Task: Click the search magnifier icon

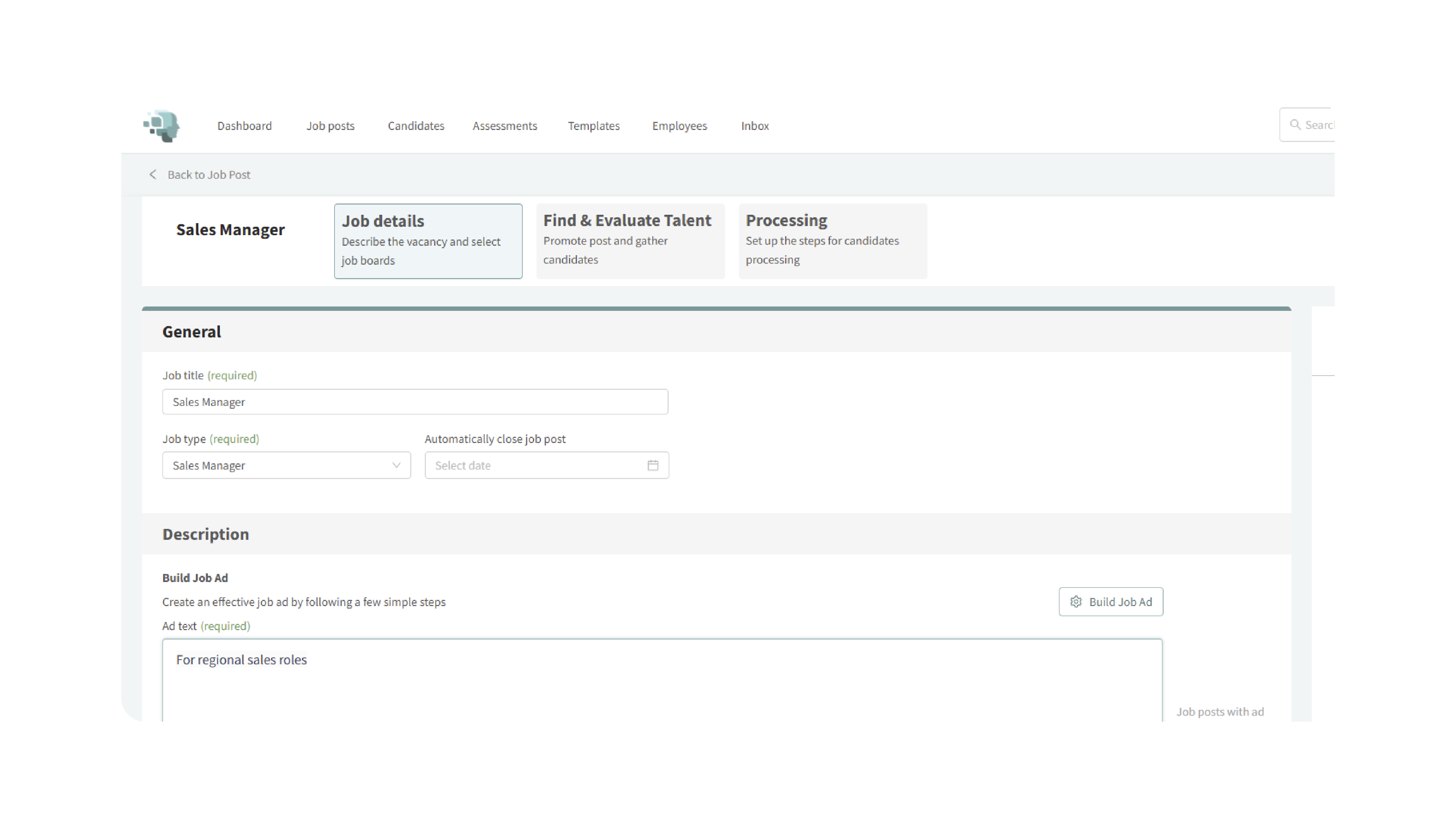Action: (1295, 125)
